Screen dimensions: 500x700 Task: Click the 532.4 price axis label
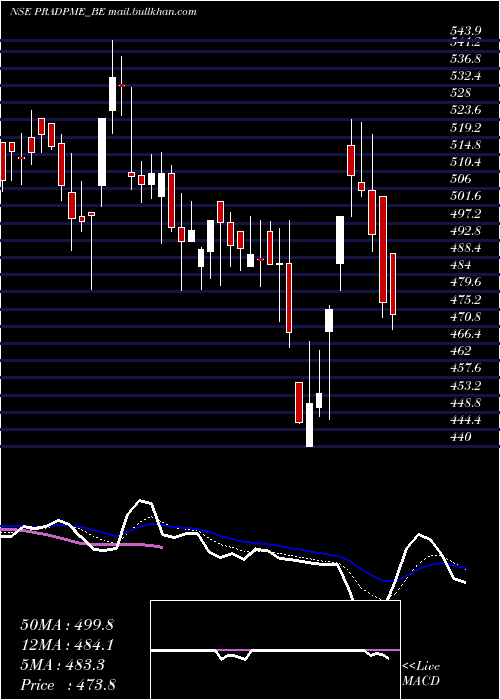click(466, 76)
